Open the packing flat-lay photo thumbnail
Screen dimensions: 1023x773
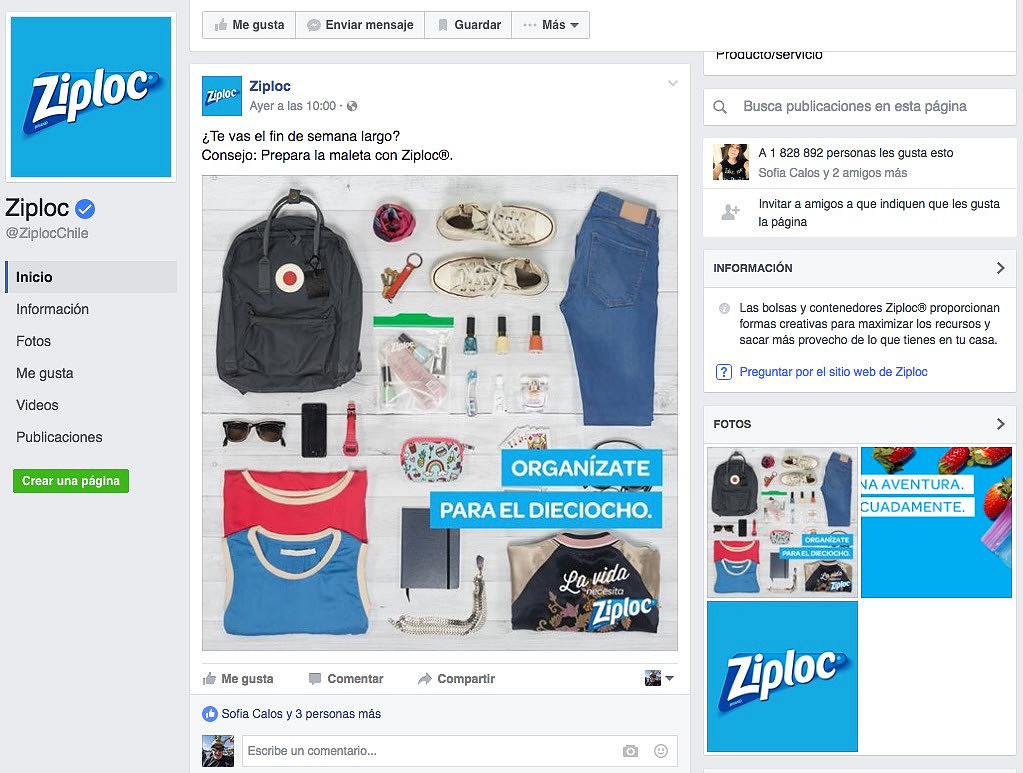pyautogui.click(x=782, y=523)
